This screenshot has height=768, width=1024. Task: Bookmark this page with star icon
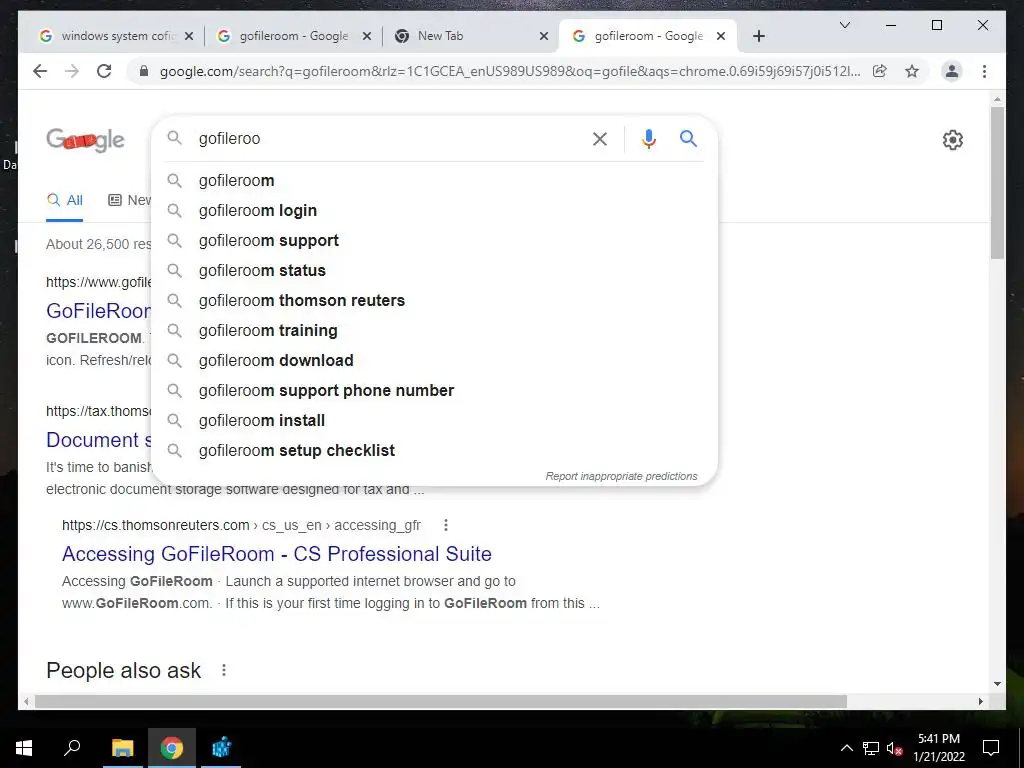pyautogui.click(x=912, y=71)
